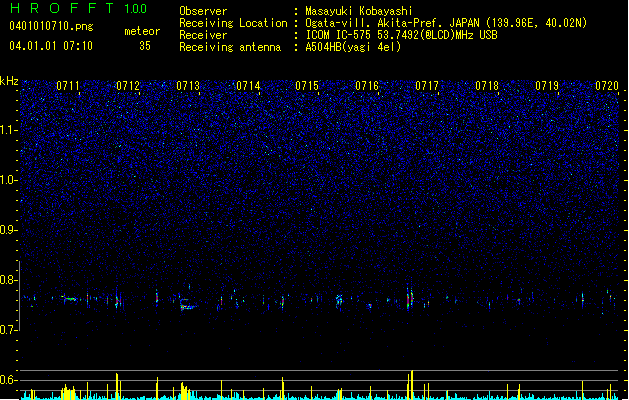
Task: Click the Observer label
Action: [x=203, y=11]
